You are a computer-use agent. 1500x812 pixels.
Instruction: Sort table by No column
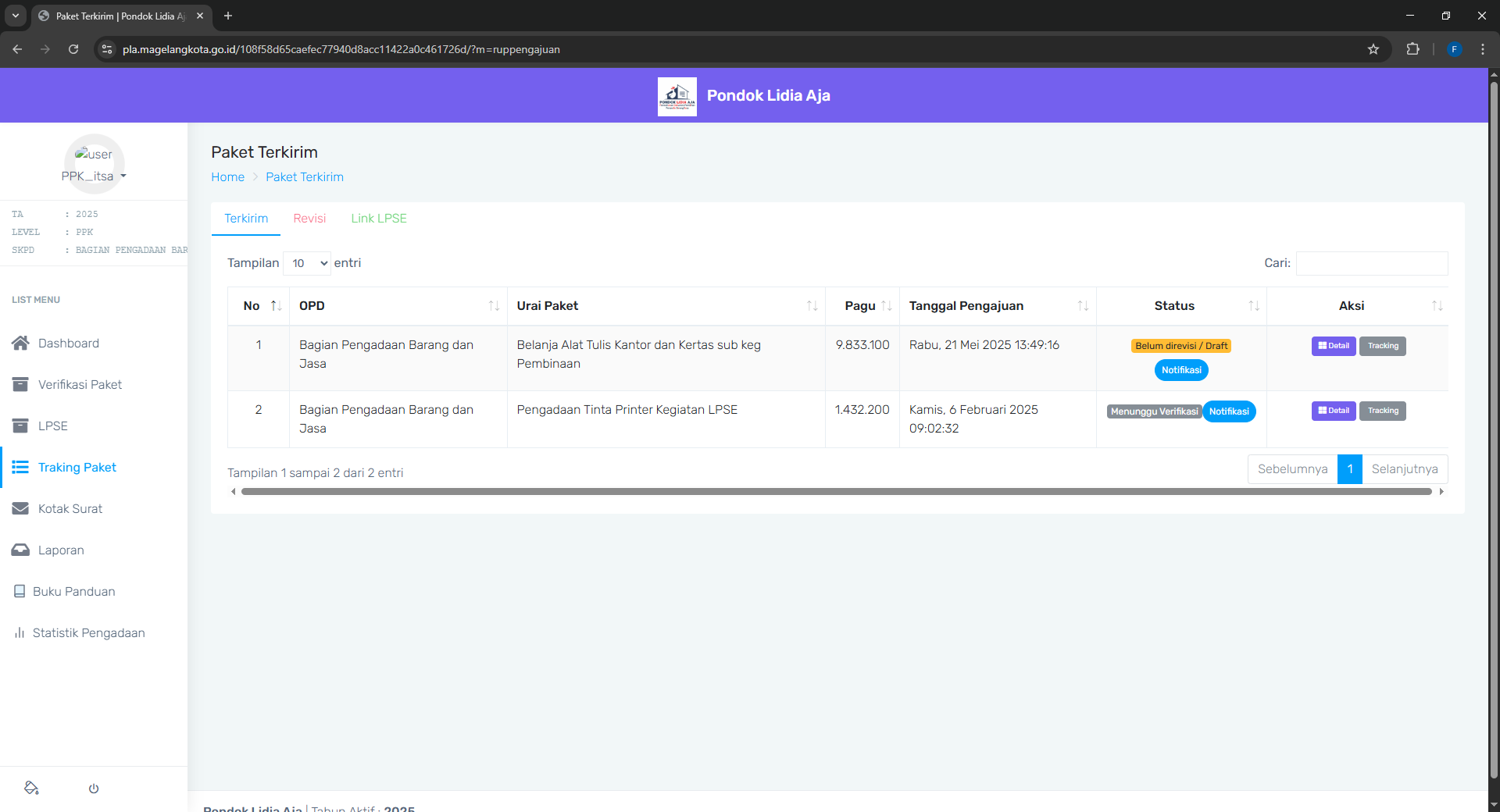(275, 306)
